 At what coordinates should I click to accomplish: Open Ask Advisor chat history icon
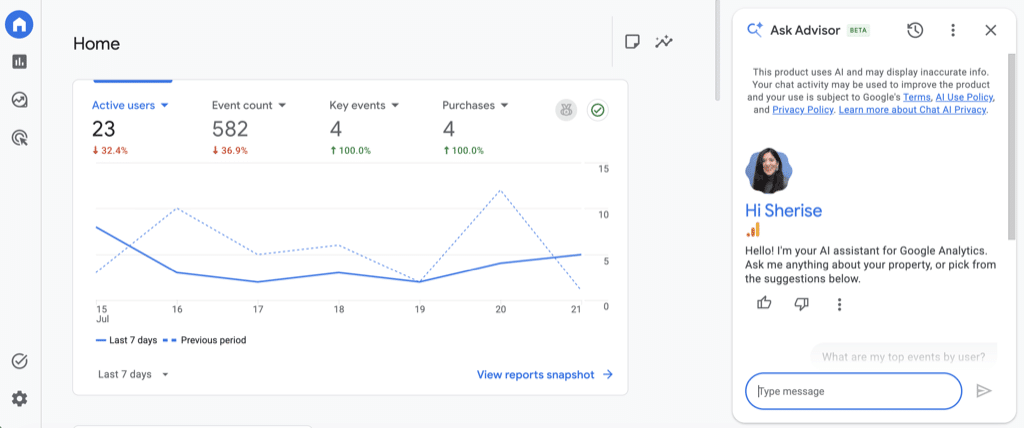pos(915,30)
